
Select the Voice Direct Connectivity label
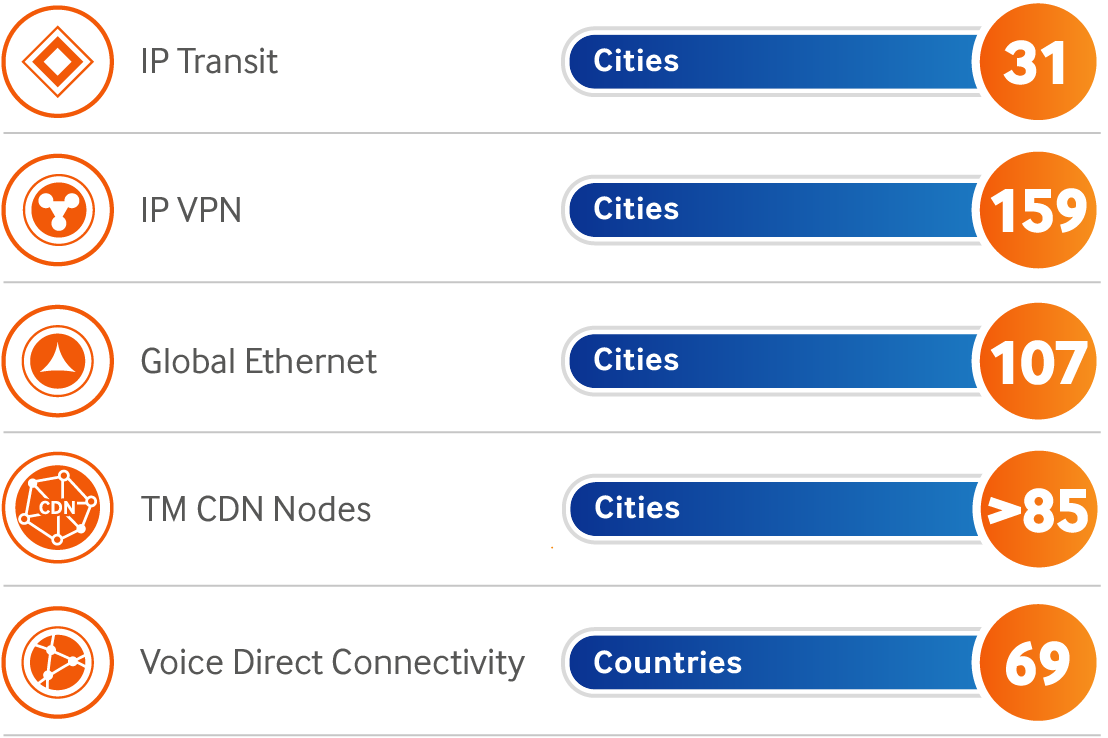click(332, 662)
